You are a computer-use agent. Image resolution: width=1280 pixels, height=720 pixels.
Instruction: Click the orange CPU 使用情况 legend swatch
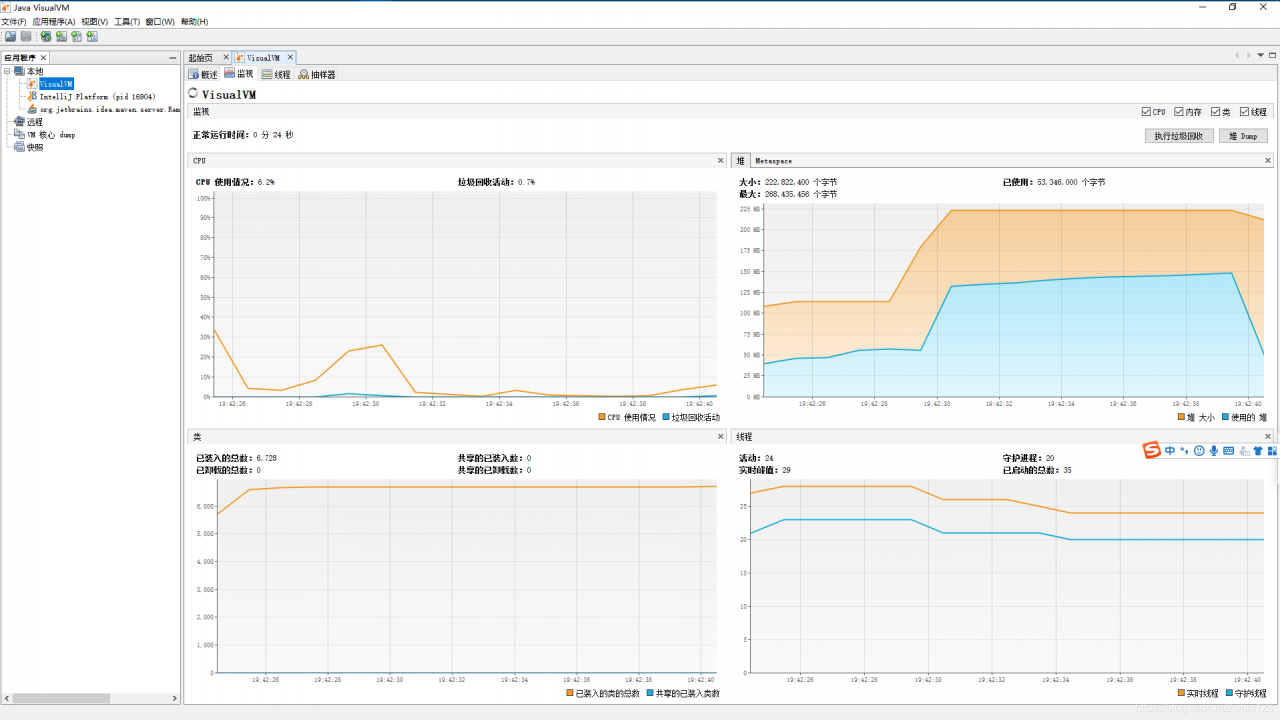point(602,417)
